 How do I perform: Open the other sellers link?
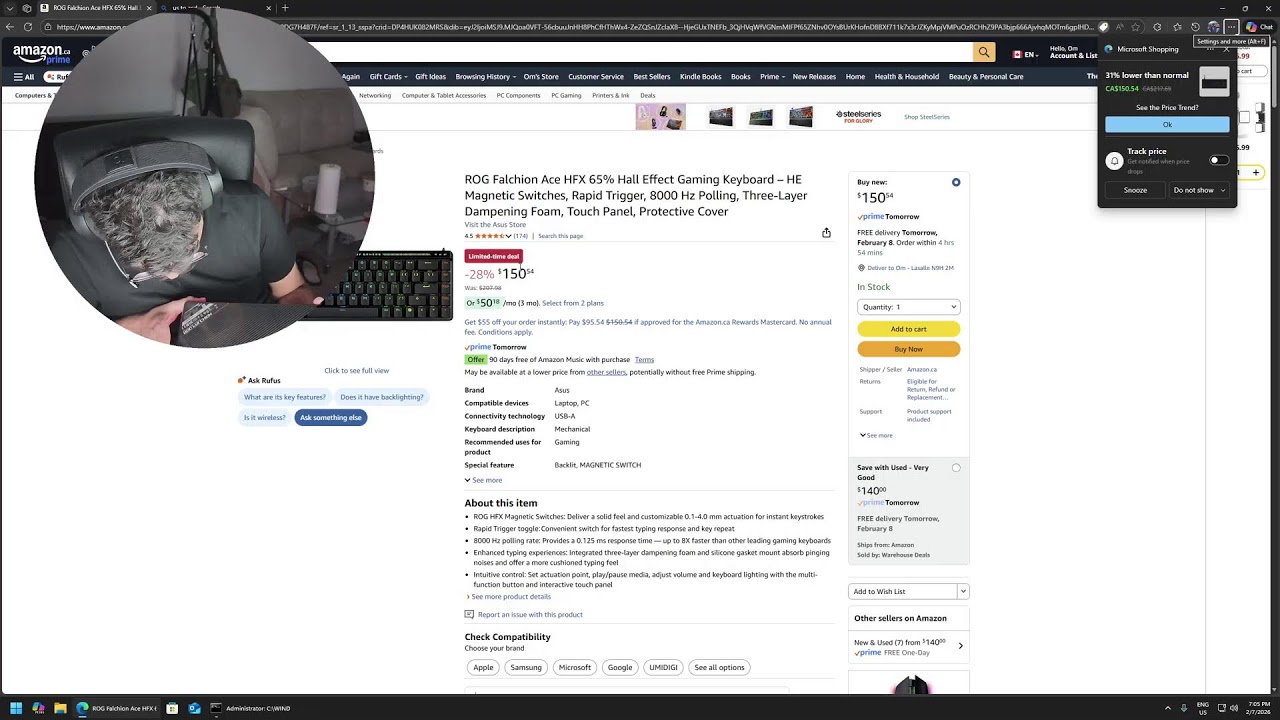click(x=606, y=372)
